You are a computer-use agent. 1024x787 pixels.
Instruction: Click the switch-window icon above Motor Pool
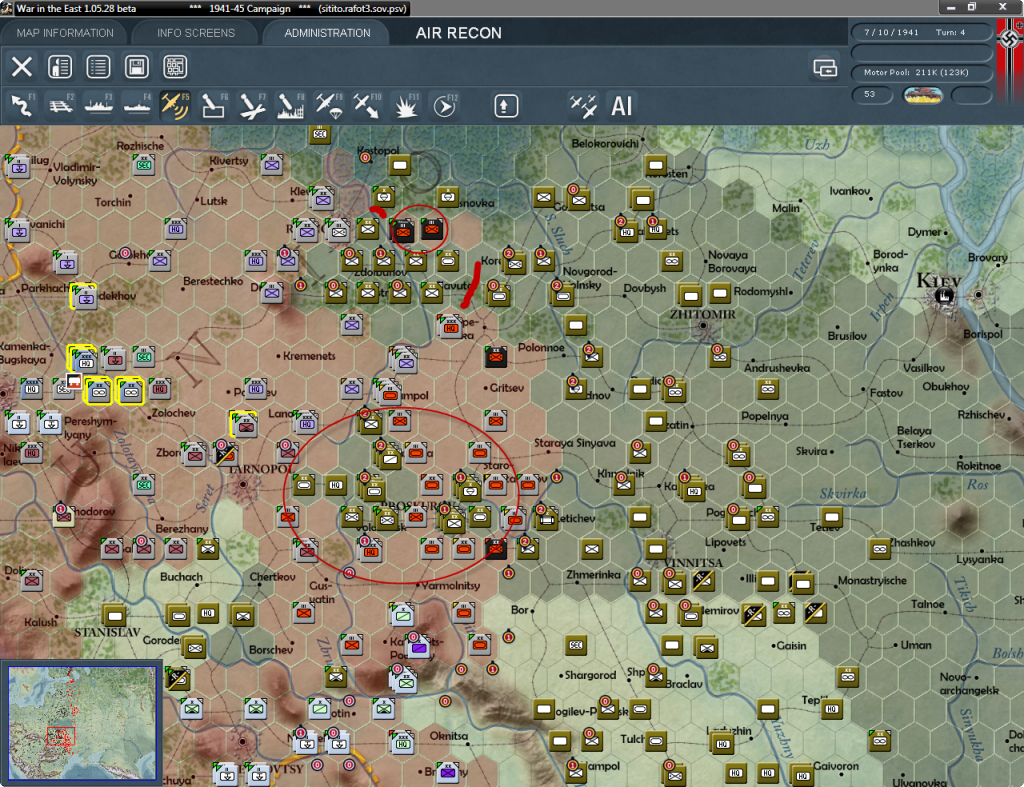click(x=825, y=67)
